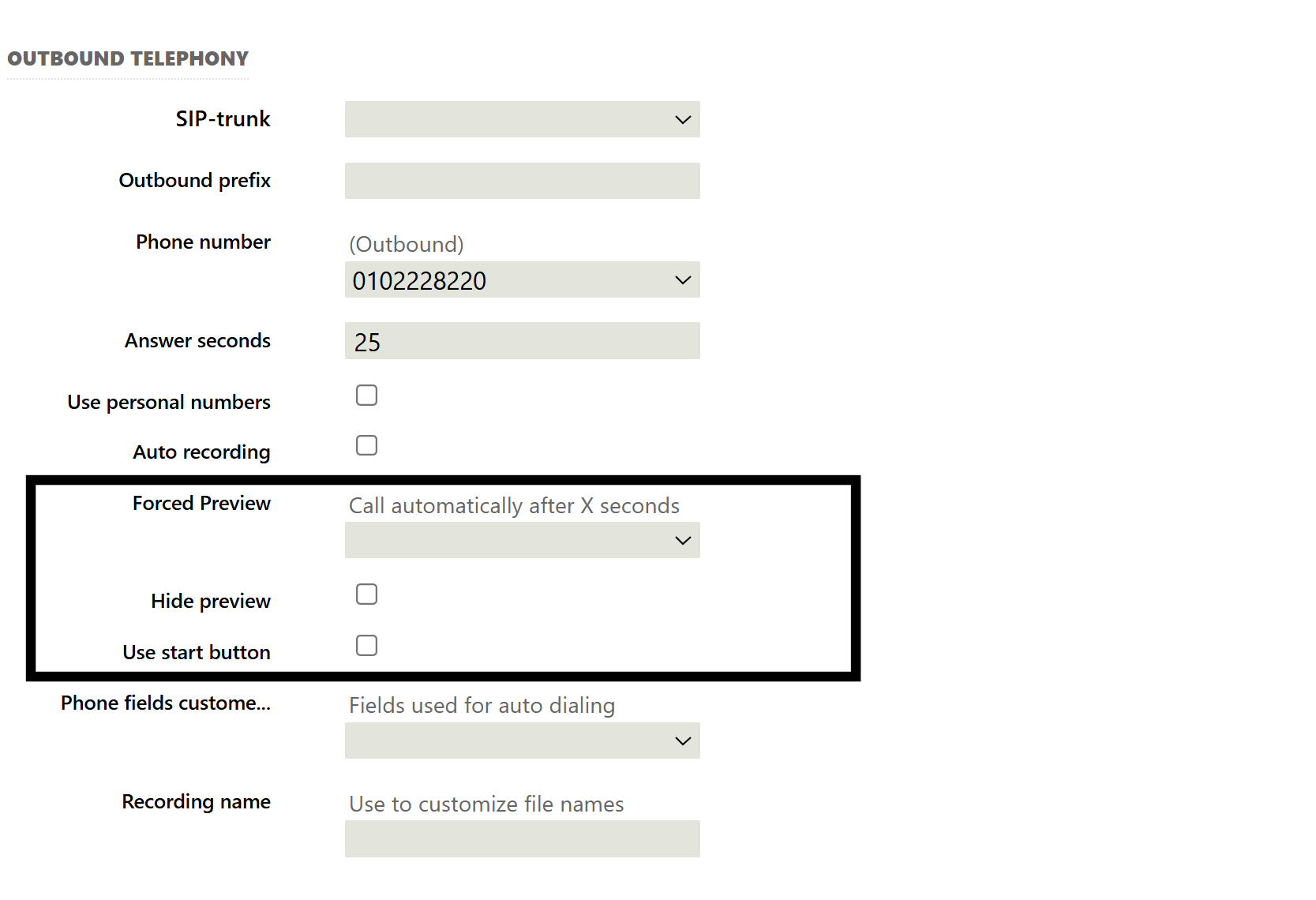
Task: Click the Use personal numbers label
Action: tap(169, 403)
